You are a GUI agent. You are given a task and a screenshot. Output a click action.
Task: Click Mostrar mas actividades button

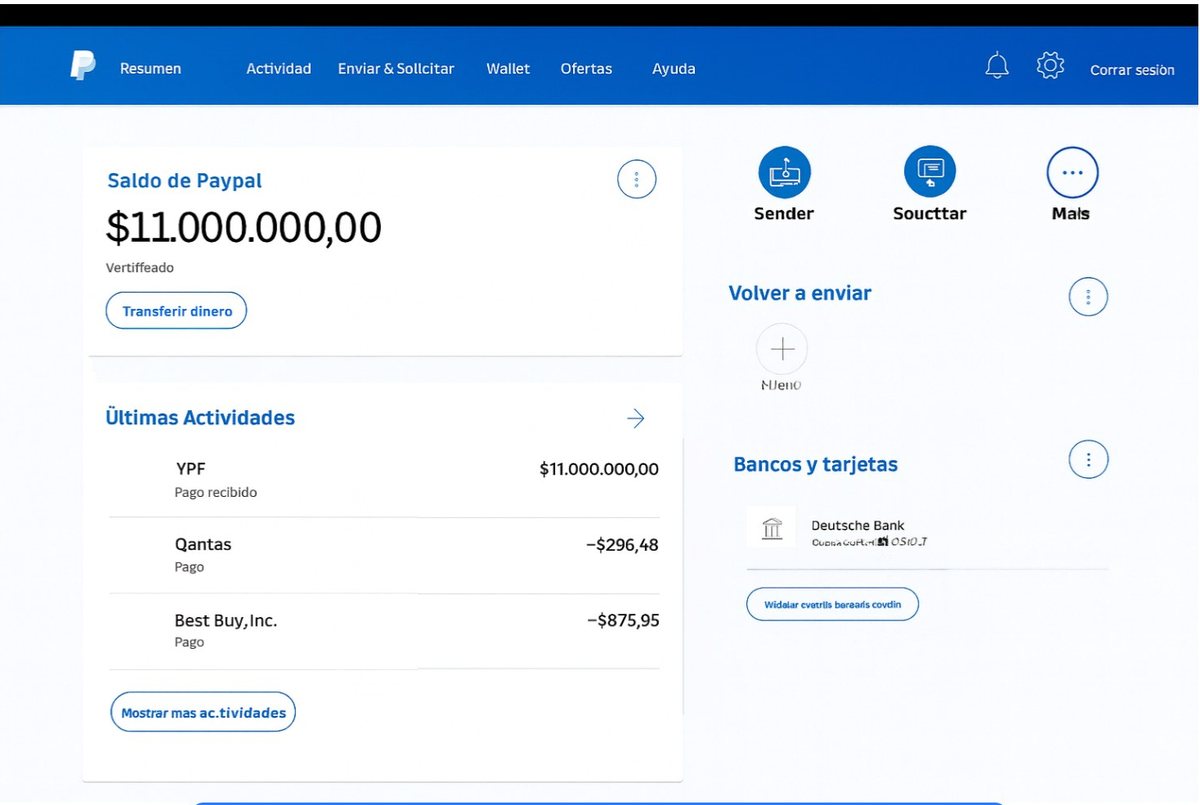[203, 712]
